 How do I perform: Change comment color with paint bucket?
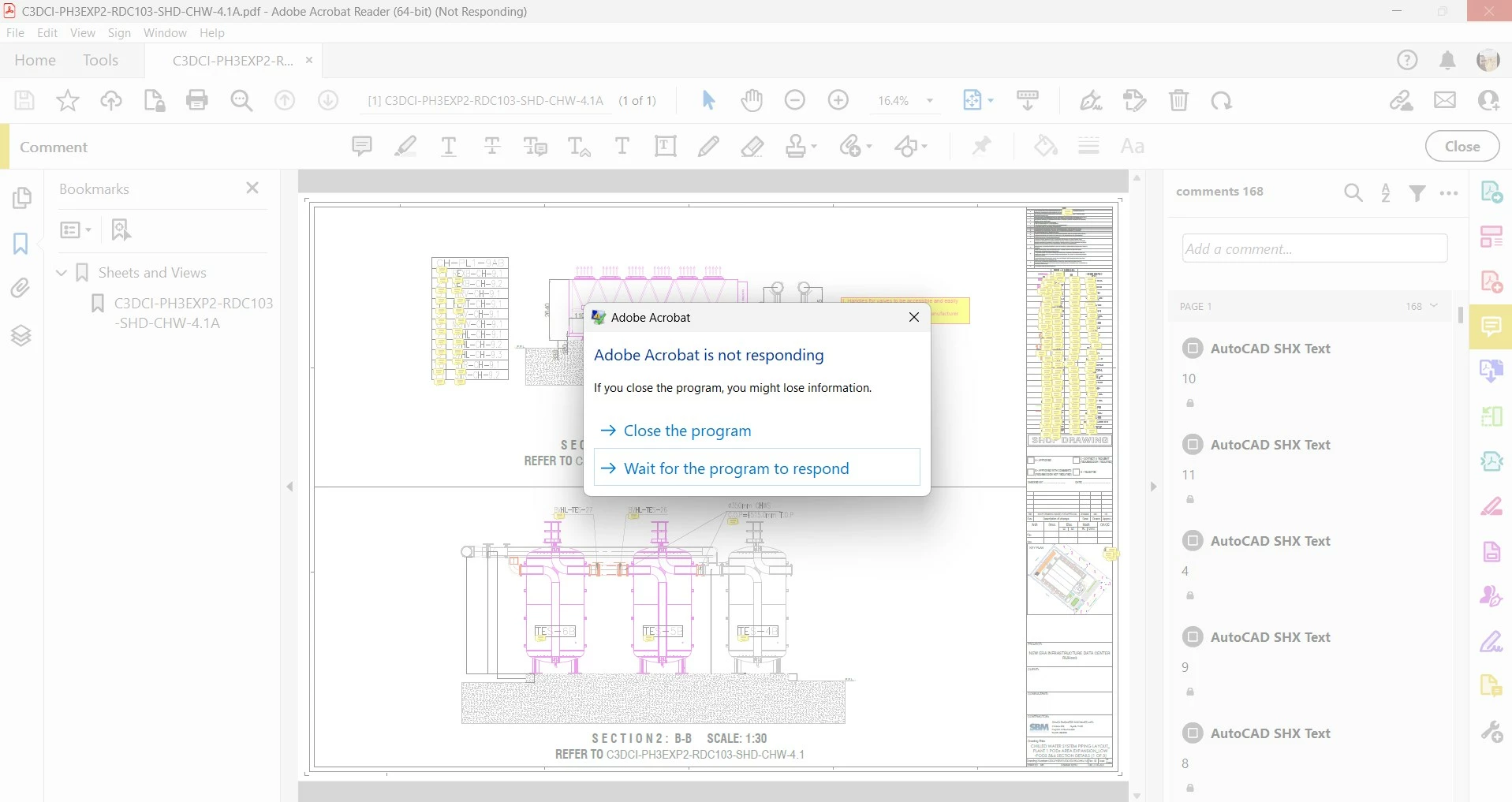1045,146
